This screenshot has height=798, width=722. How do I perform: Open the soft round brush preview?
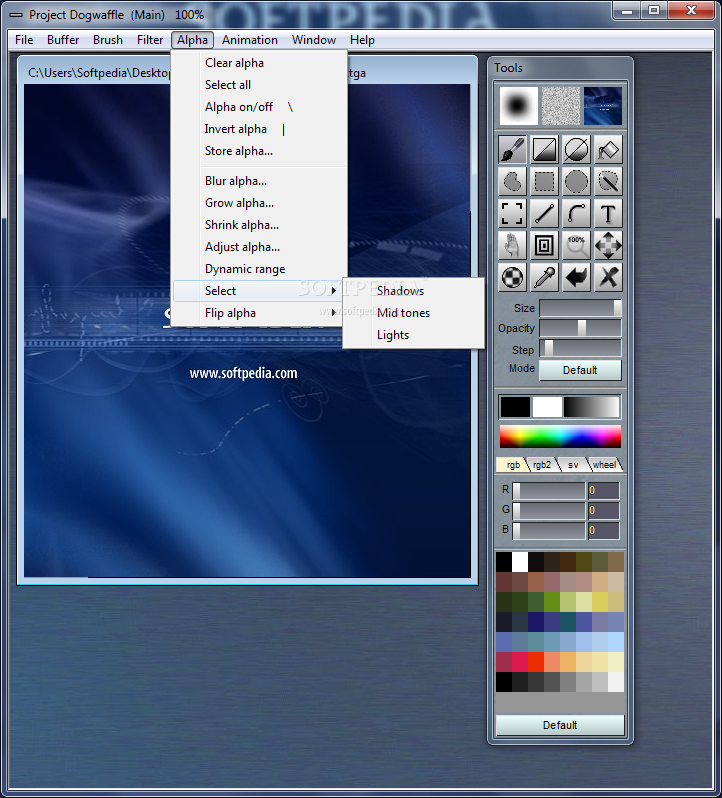(x=518, y=106)
